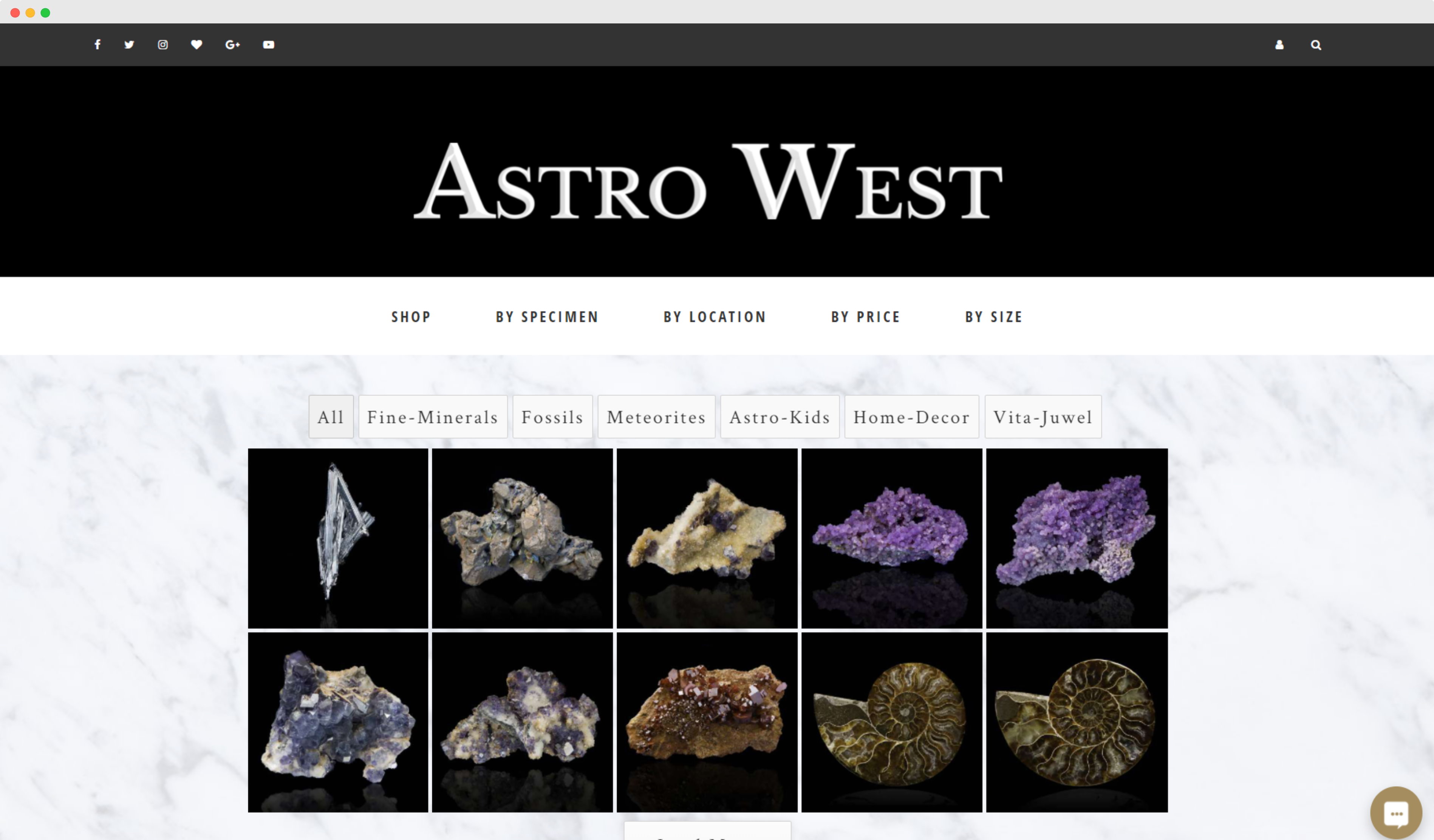Open the chat widget bubble

(x=1395, y=813)
